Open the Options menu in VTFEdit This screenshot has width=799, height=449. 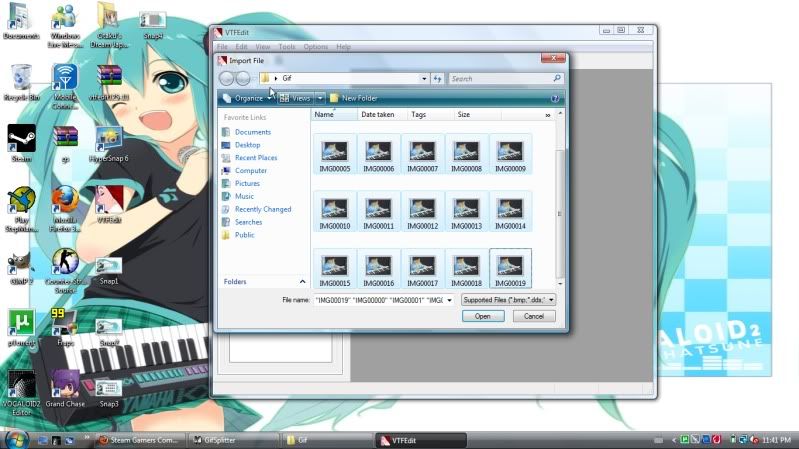point(315,47)
